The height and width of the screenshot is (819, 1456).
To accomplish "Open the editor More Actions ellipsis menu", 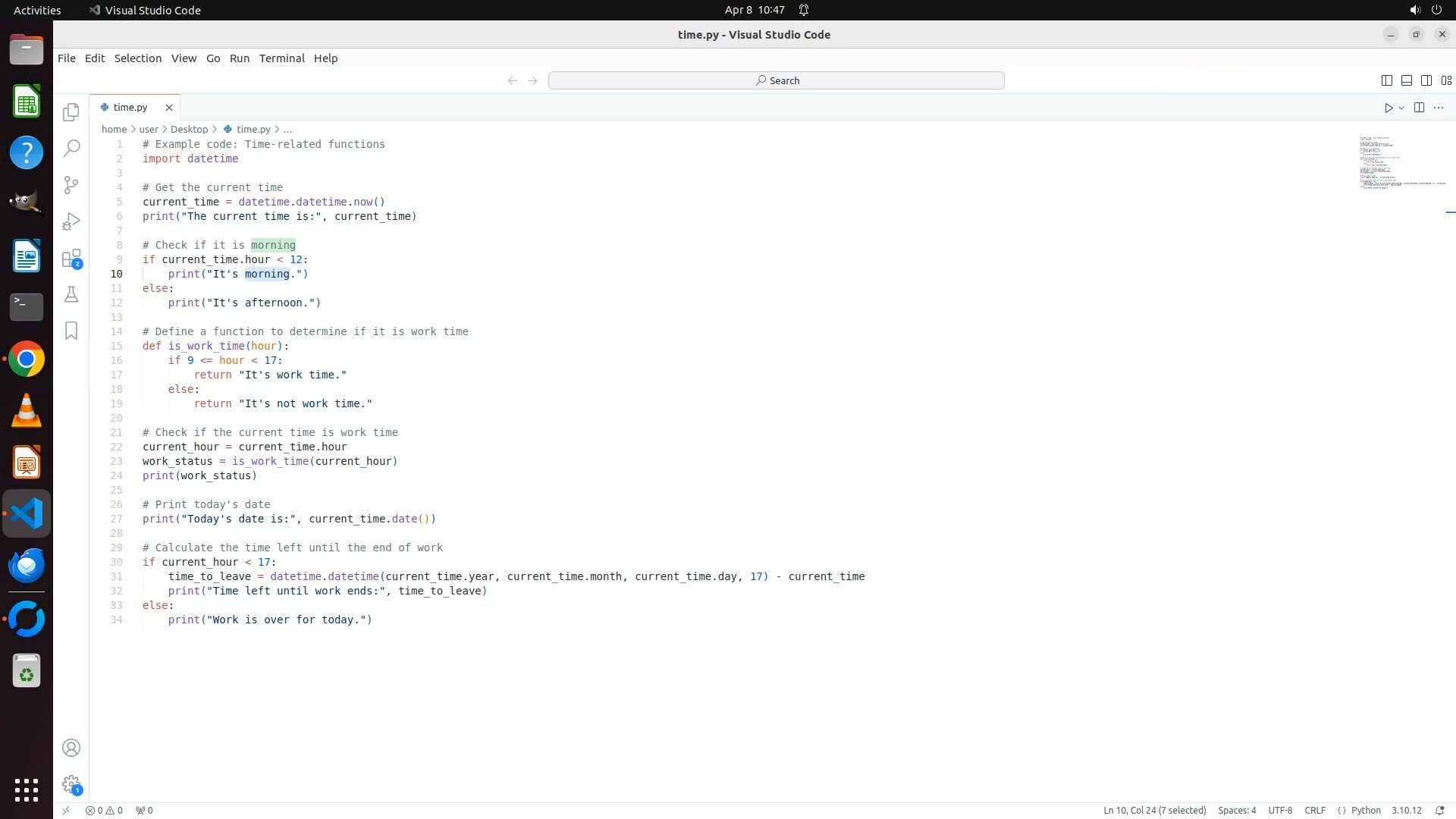I will [1439, 108].
